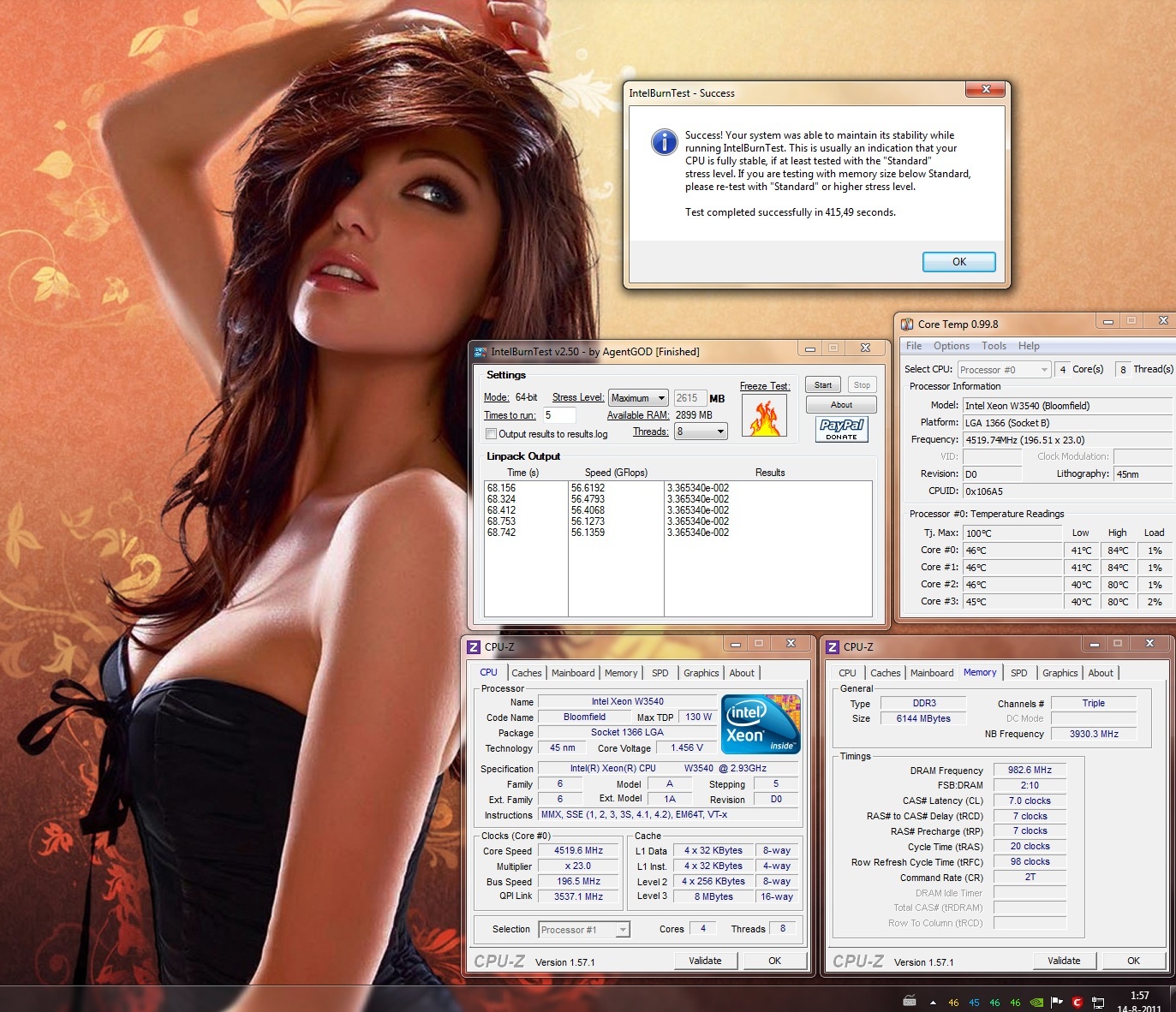The image size is (1176, 1012).
Task: Click the '982.6 MHz' DRAM Frequency value
Action: click(1030, 770)
